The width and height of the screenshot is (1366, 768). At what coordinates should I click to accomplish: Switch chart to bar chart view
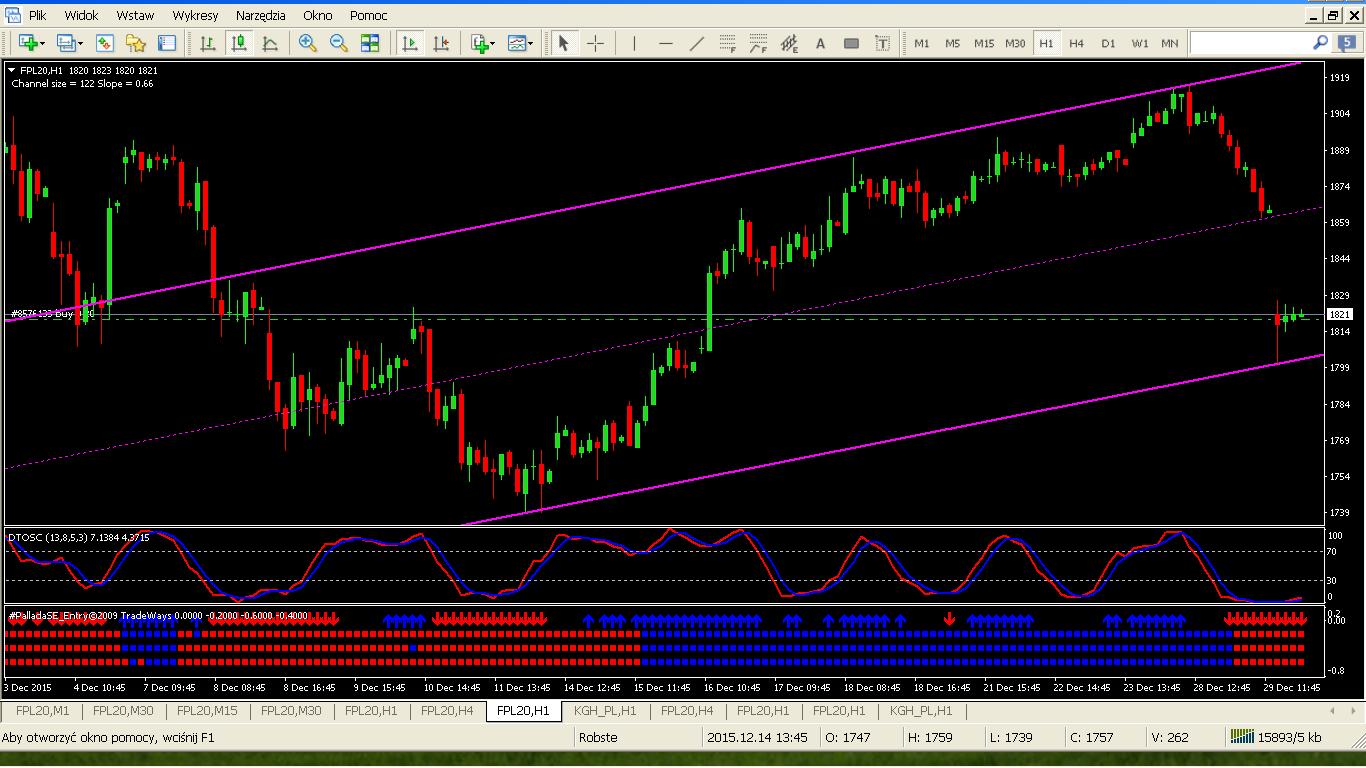[208, 43]
